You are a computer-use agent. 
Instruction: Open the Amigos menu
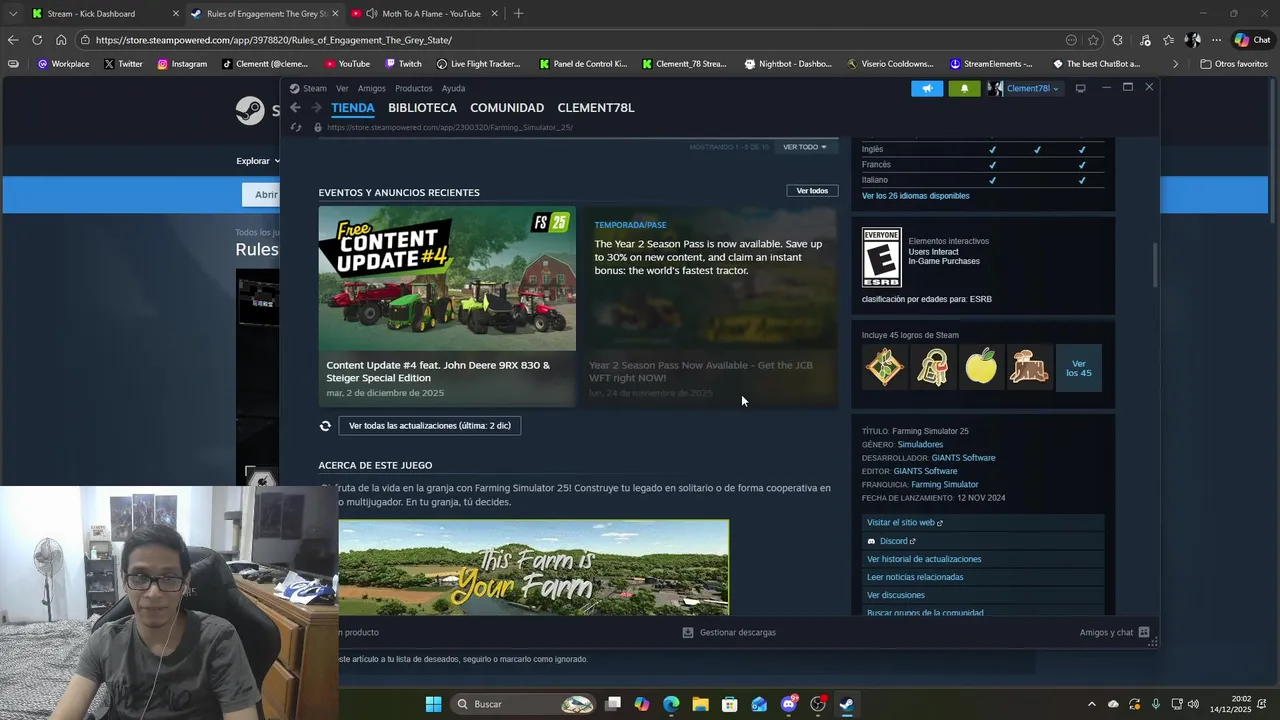coord(372,88)
